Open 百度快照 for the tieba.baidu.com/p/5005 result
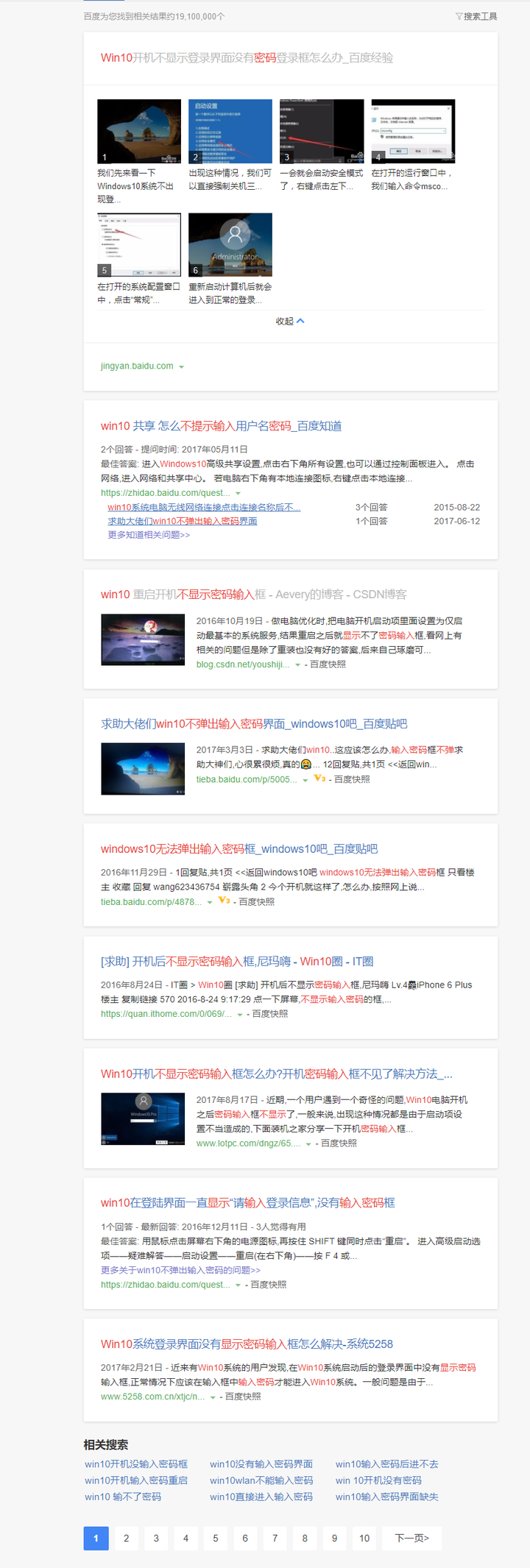Image resolution: width=530 pixels, height=1568 pixels. [x=352, y=779]
